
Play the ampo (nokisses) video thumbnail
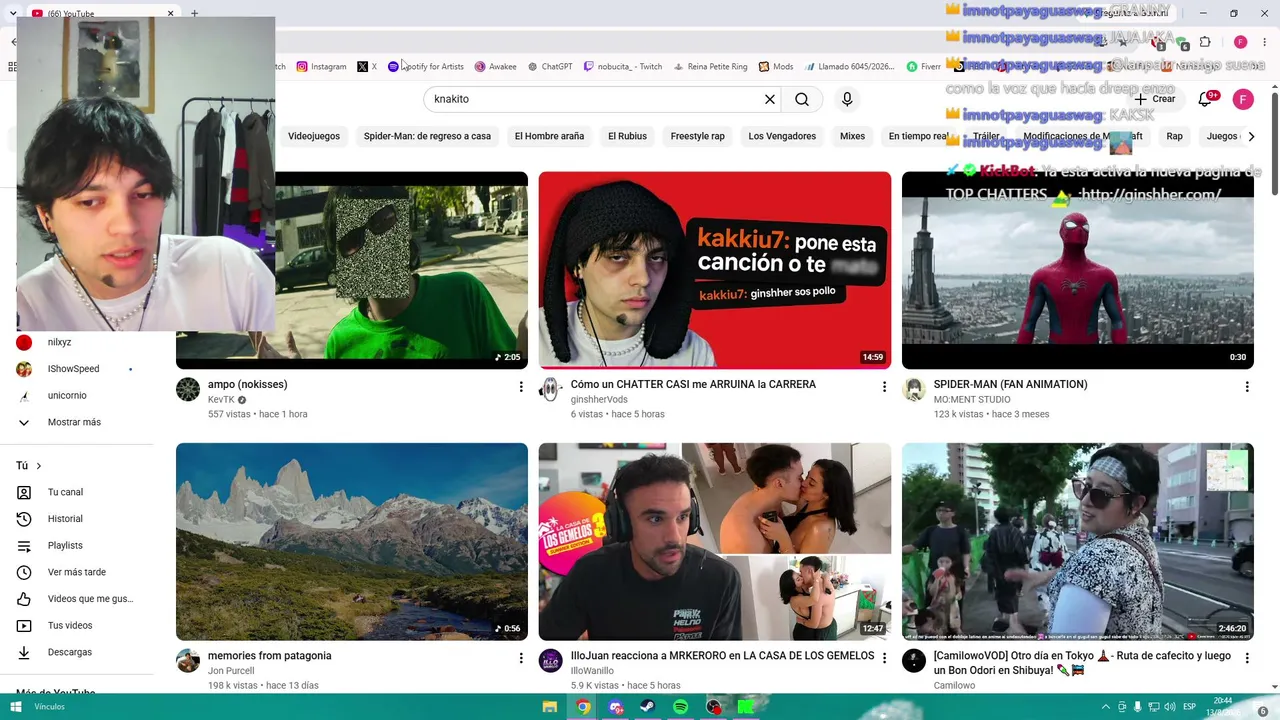tap(352, 270)
